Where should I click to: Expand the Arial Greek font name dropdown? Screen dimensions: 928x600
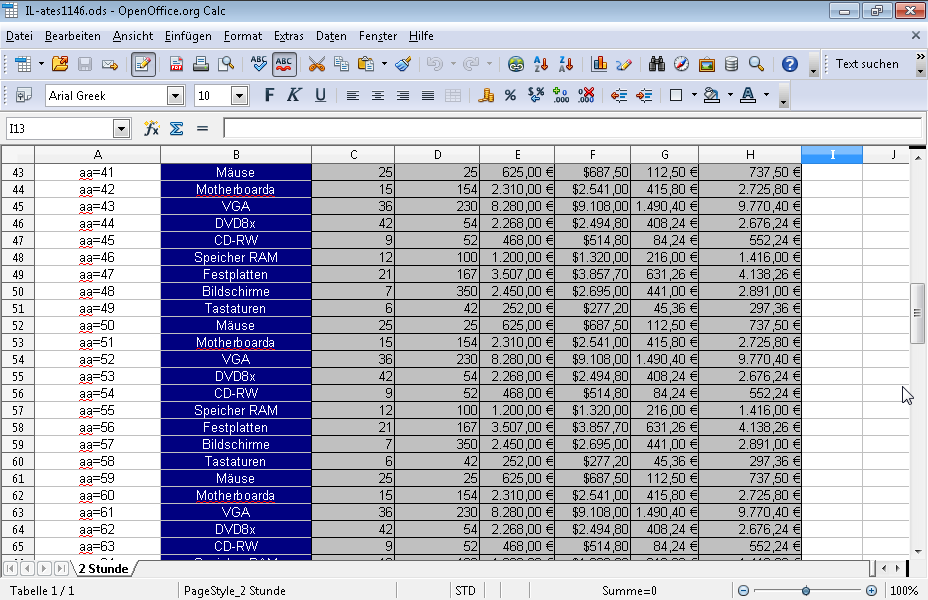pos(175,96)
